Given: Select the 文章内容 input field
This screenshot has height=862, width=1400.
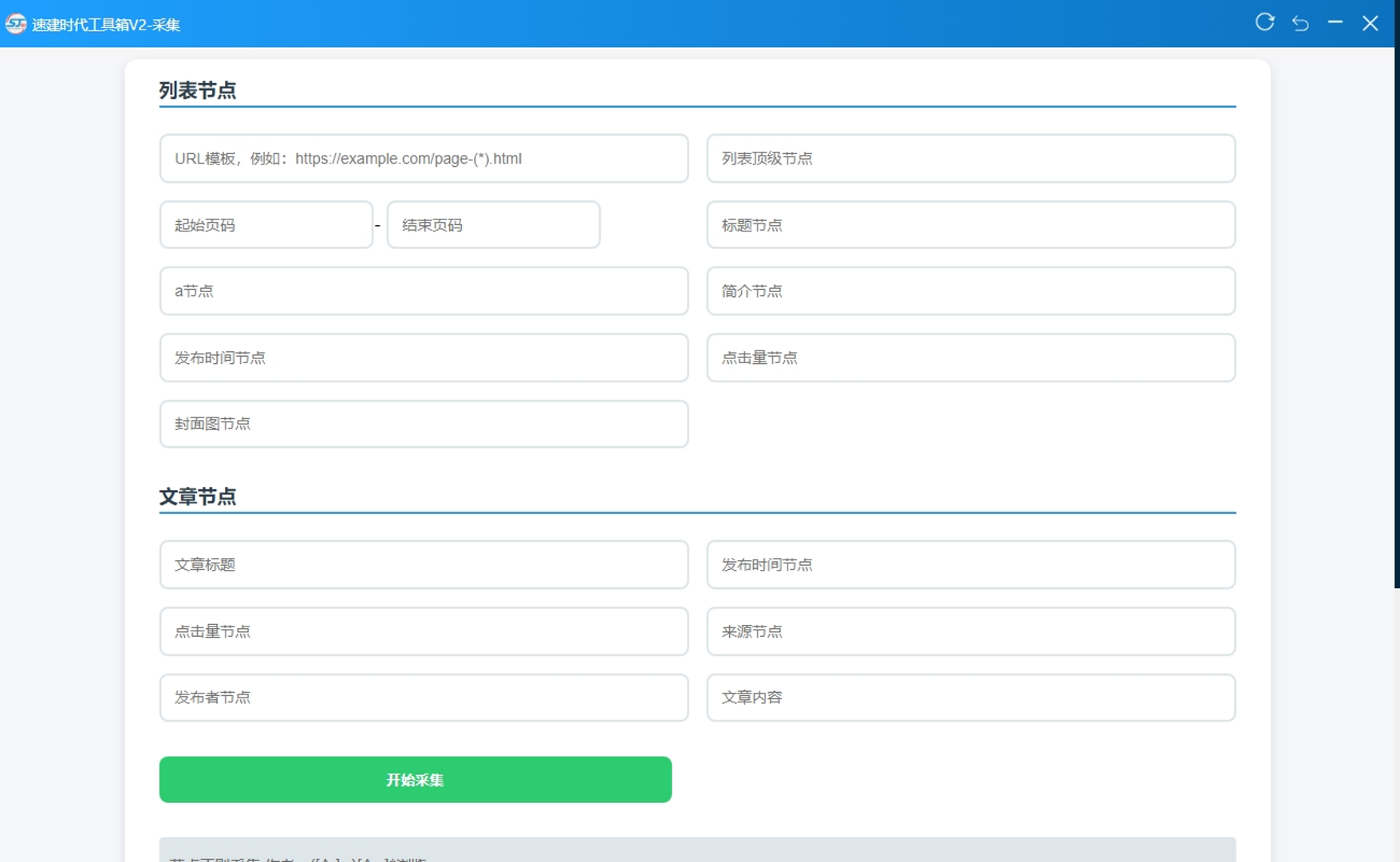Looking at the screenshot, I should [x=971, y=698].
